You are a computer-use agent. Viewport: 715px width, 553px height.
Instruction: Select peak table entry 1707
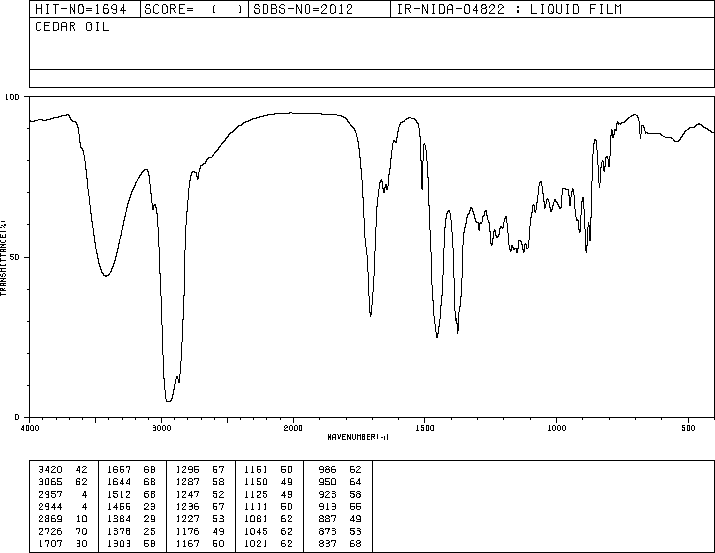coord(63,543)
